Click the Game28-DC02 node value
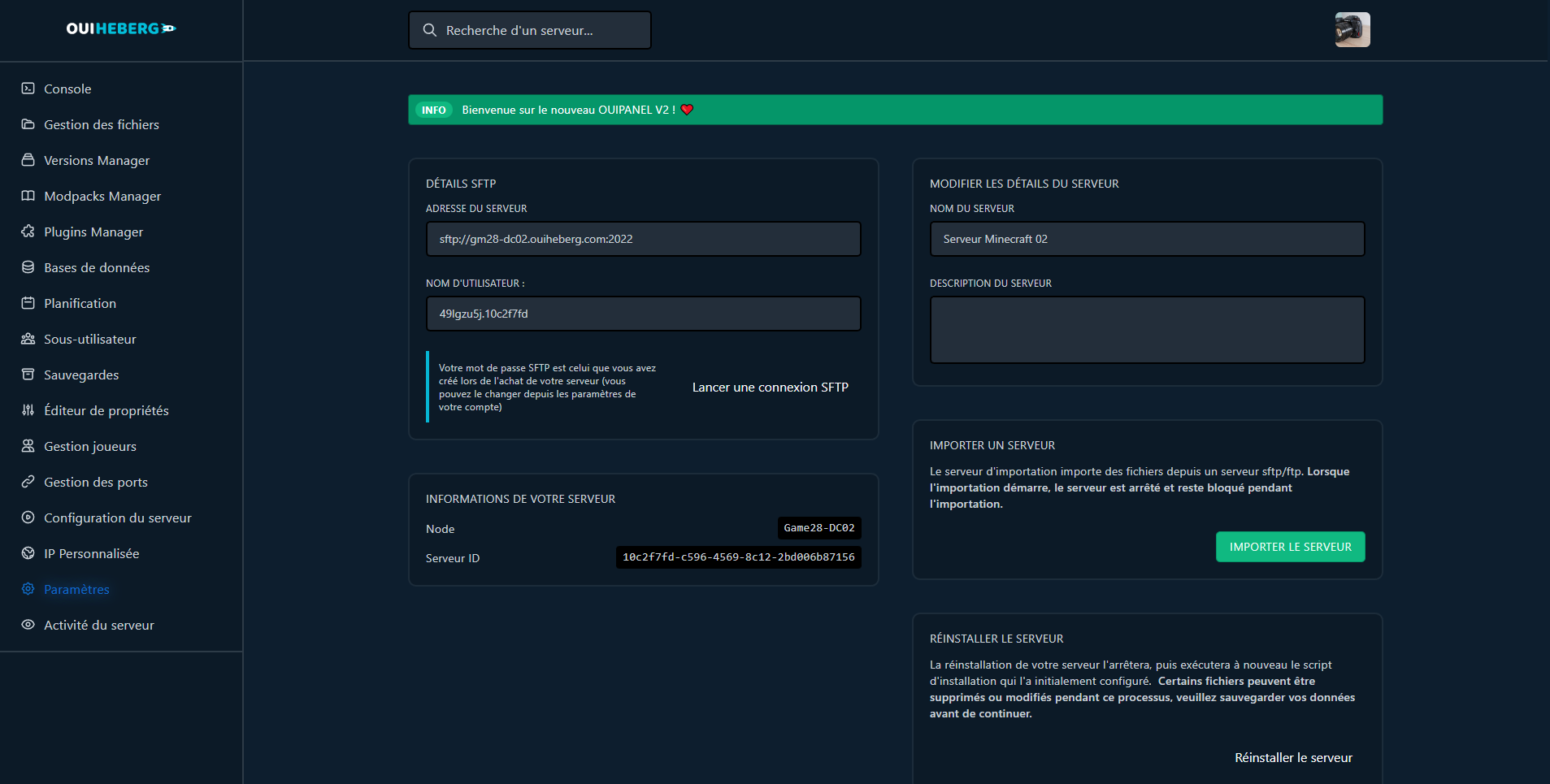Image resolution: width=1550 pixels, height=784 pixels. pyautogui.click(x=819, y=528)
